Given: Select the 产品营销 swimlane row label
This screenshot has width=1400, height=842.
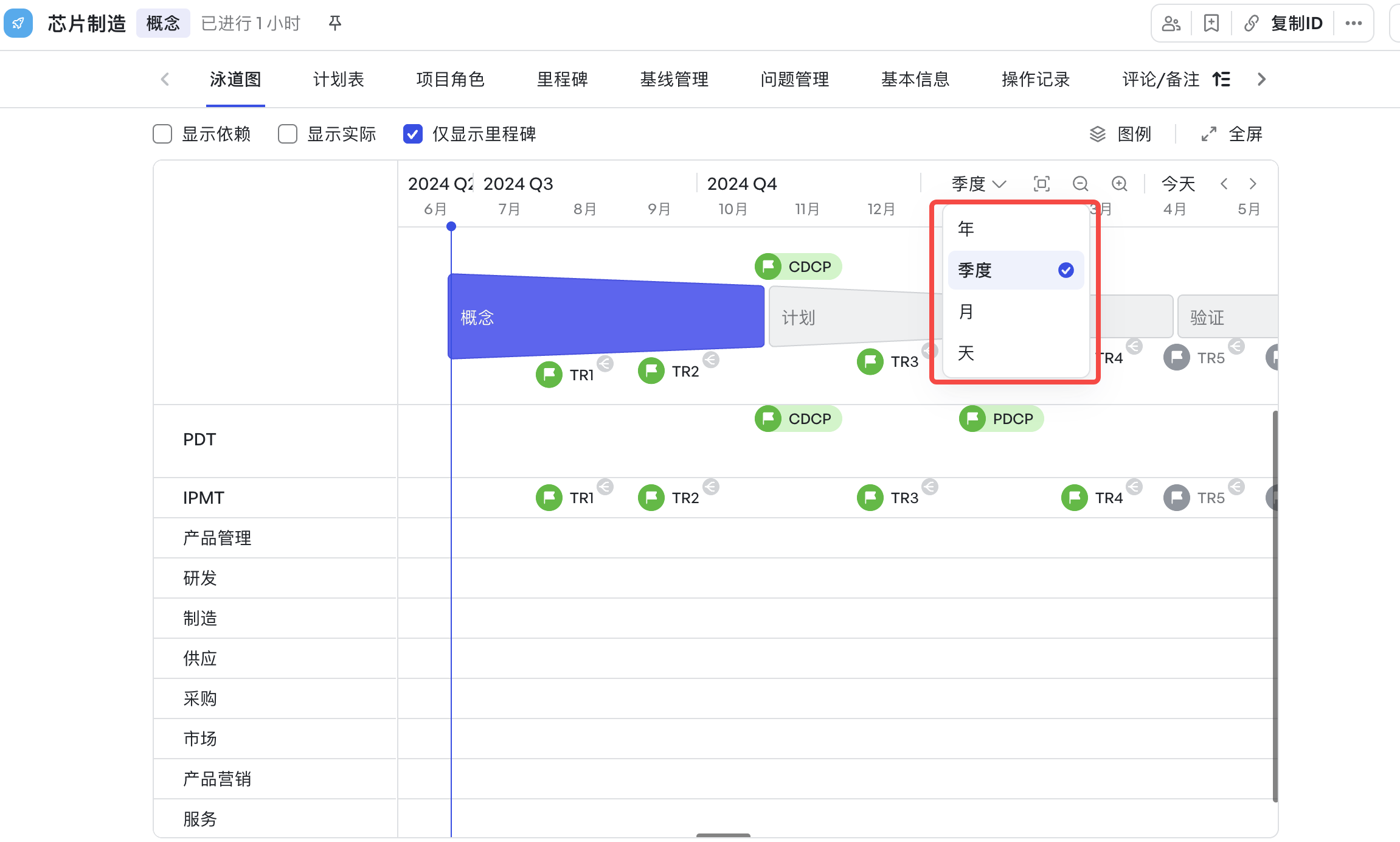Looking at the screenshot, I should click(x=217, y=779).
